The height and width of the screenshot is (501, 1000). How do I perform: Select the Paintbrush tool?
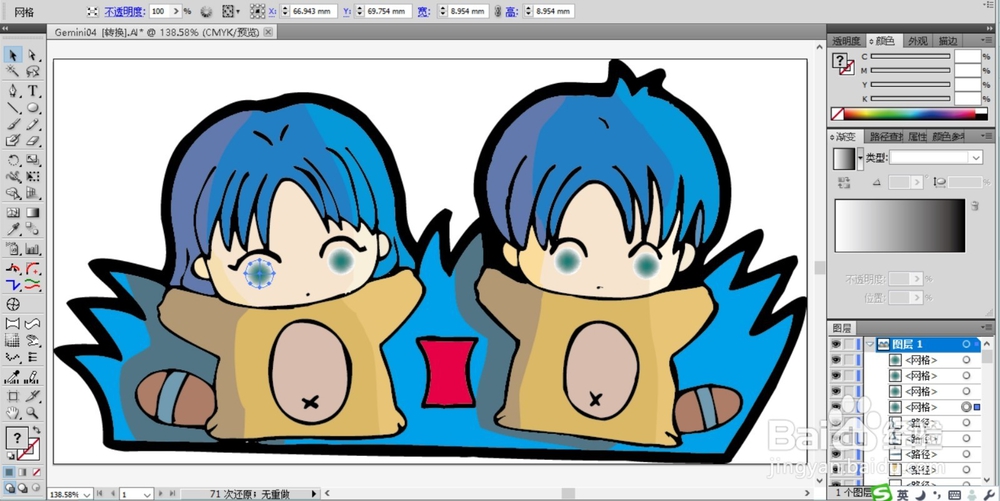[13, 124]
